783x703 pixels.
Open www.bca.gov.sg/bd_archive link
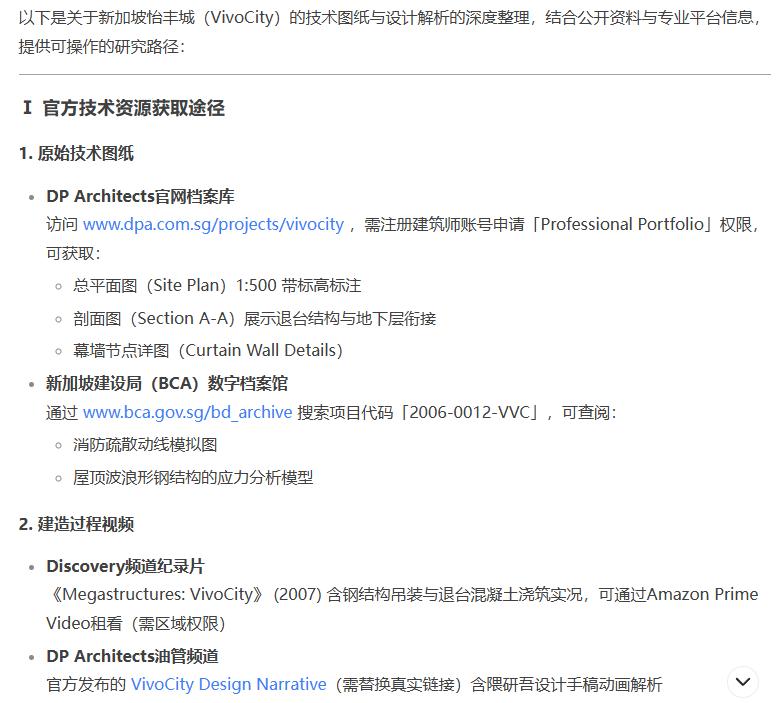tap(187, 412)
